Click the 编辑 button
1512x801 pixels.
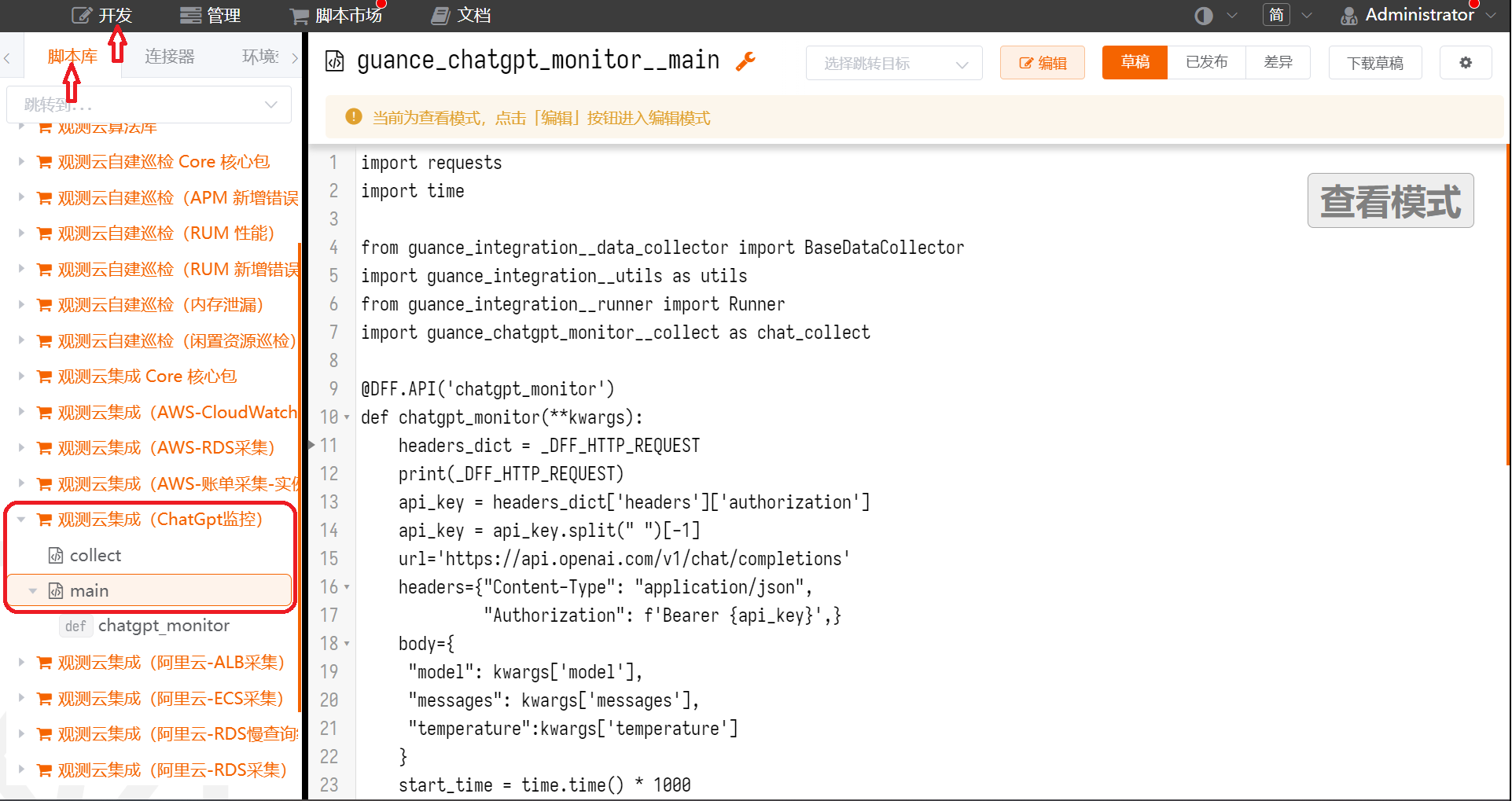click(x=1043, y=63)
